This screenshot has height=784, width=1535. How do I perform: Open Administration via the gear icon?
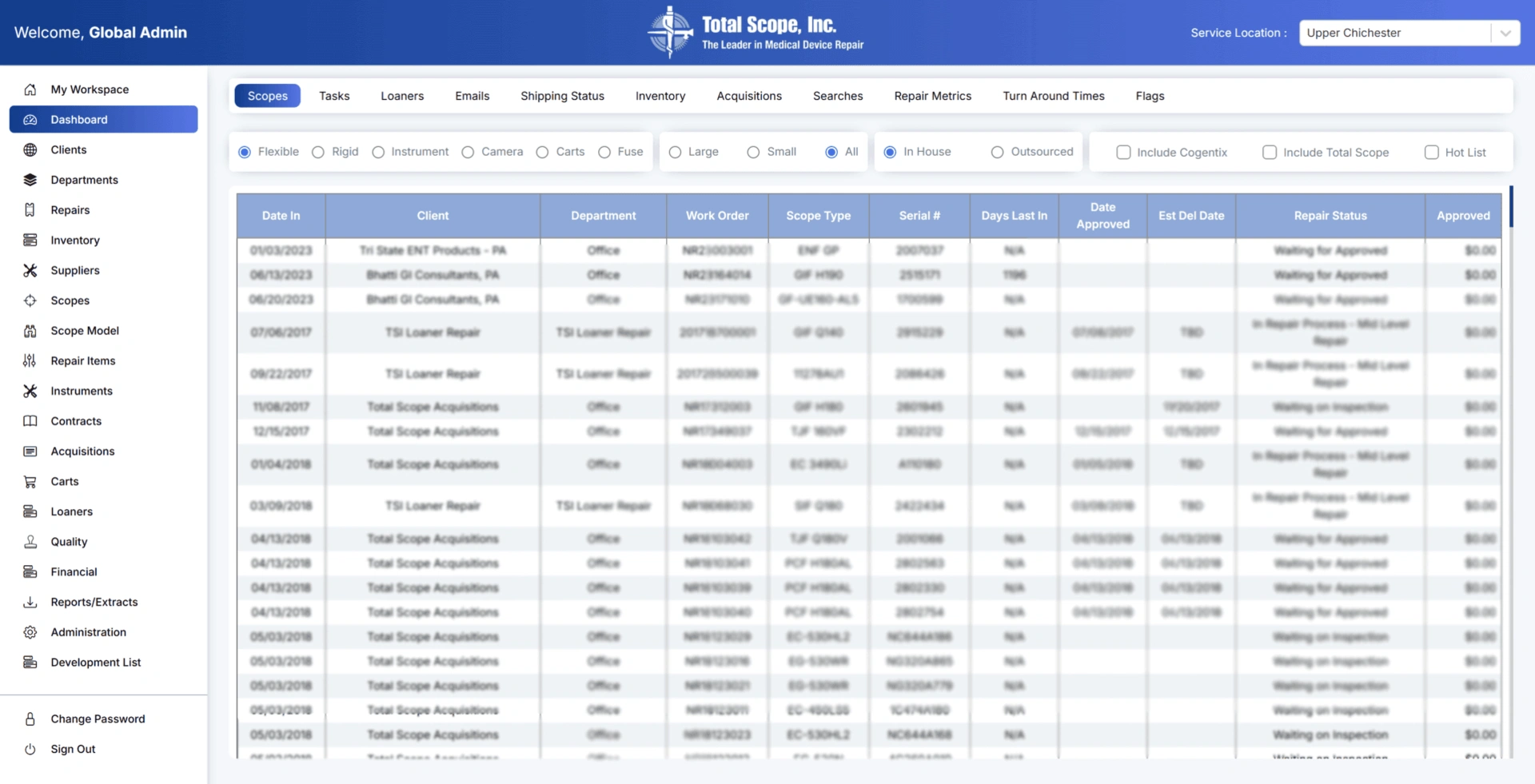(30, 632)
